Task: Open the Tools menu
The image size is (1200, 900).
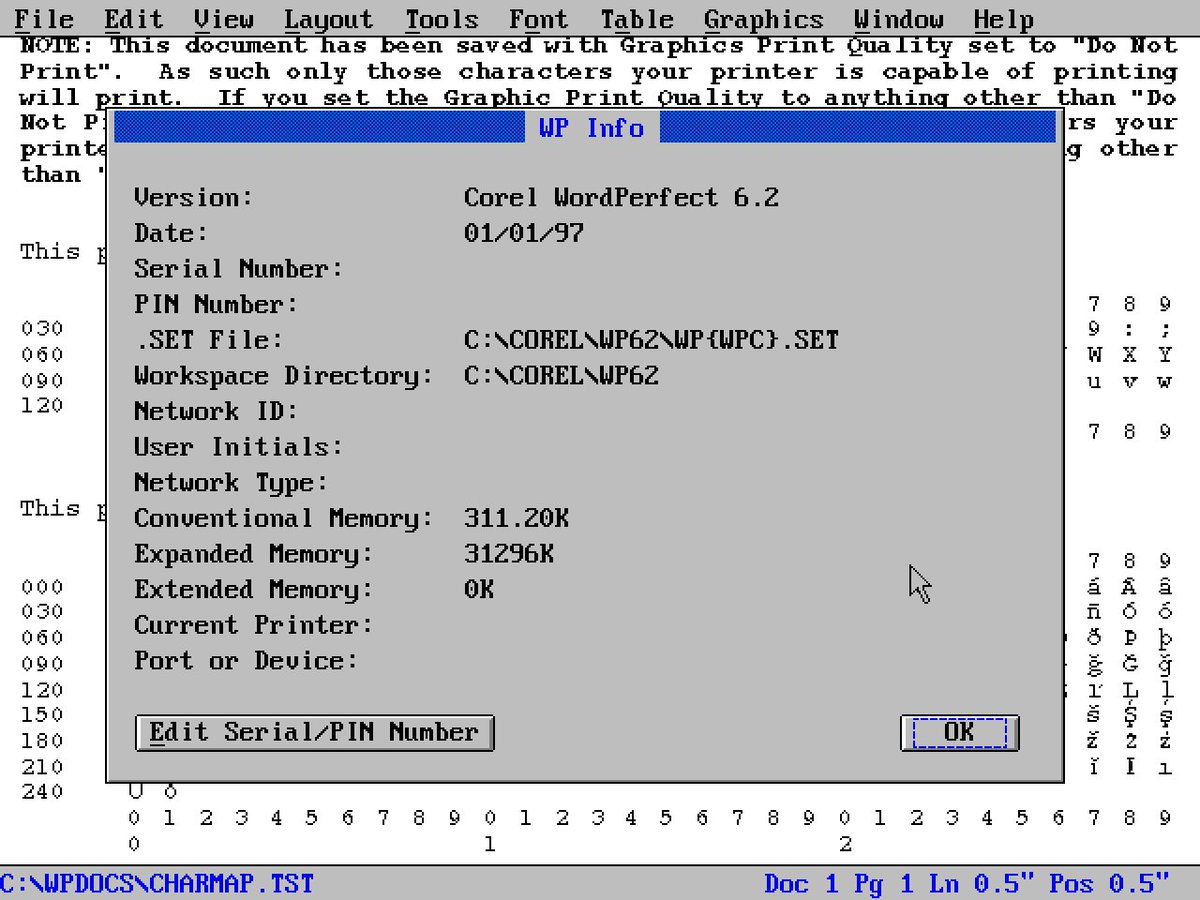Action: (x=441, y=19)
